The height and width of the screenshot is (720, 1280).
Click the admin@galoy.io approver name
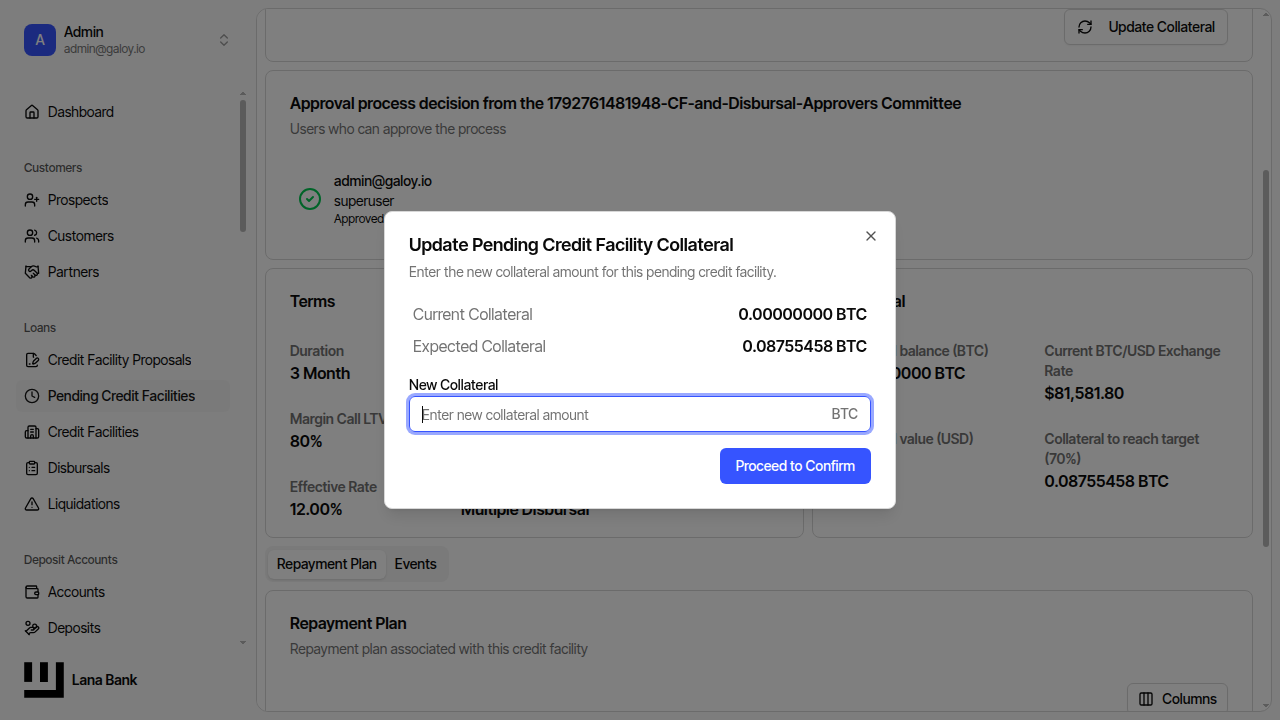383,181
